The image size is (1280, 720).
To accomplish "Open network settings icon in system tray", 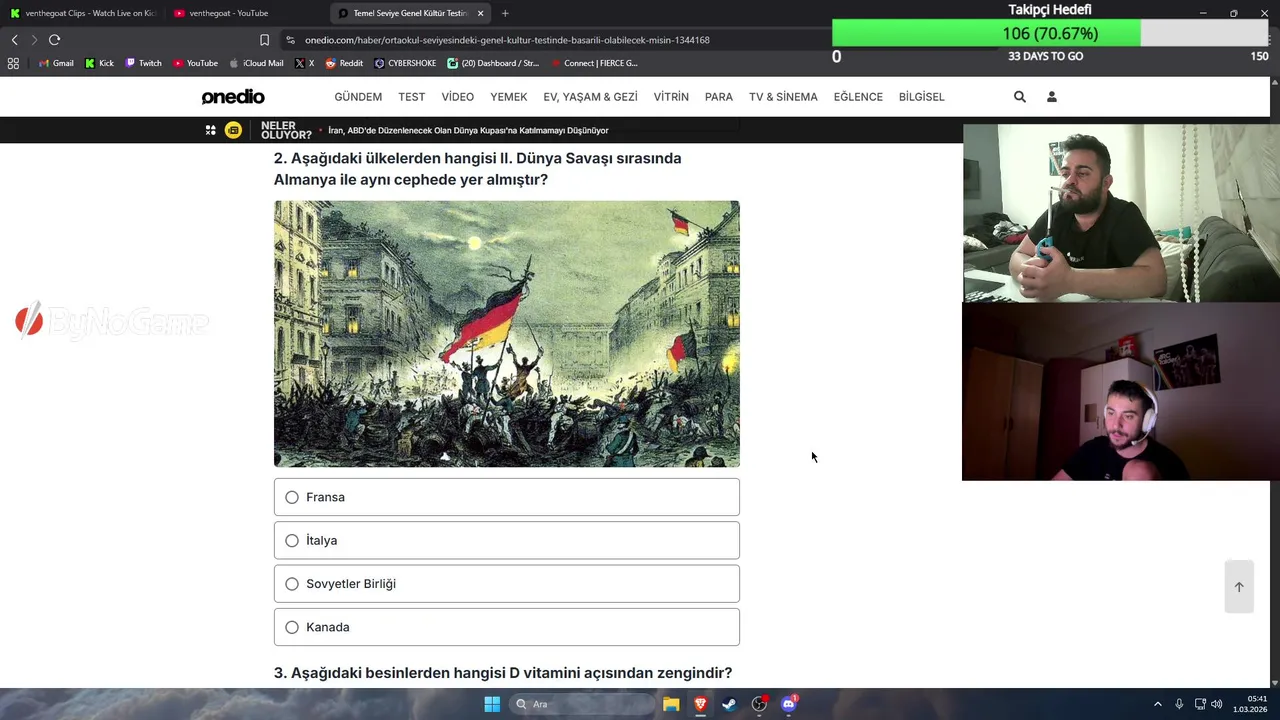I will pos(1200,704).
